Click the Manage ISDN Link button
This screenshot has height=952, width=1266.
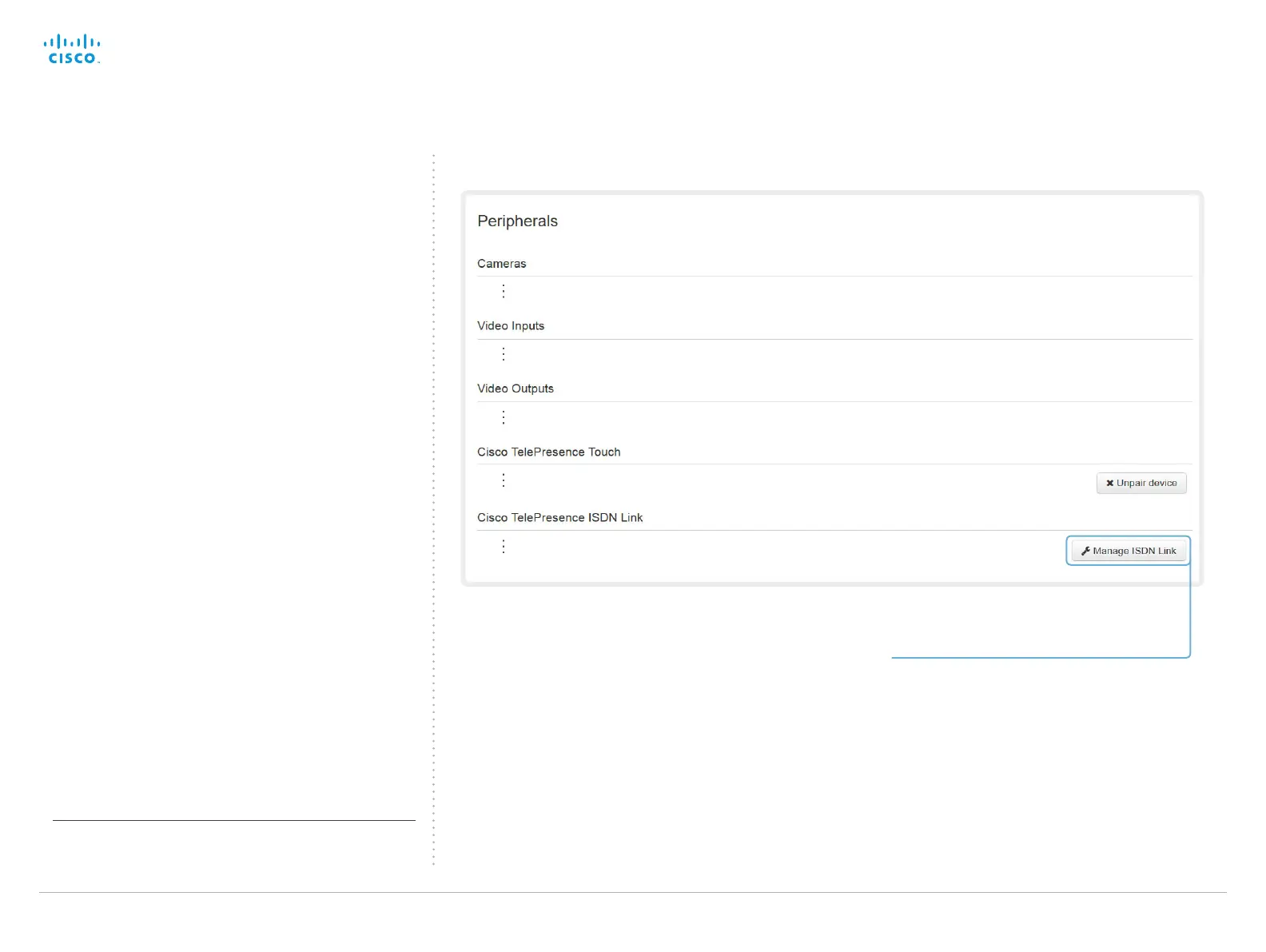tap(1129, 551)
